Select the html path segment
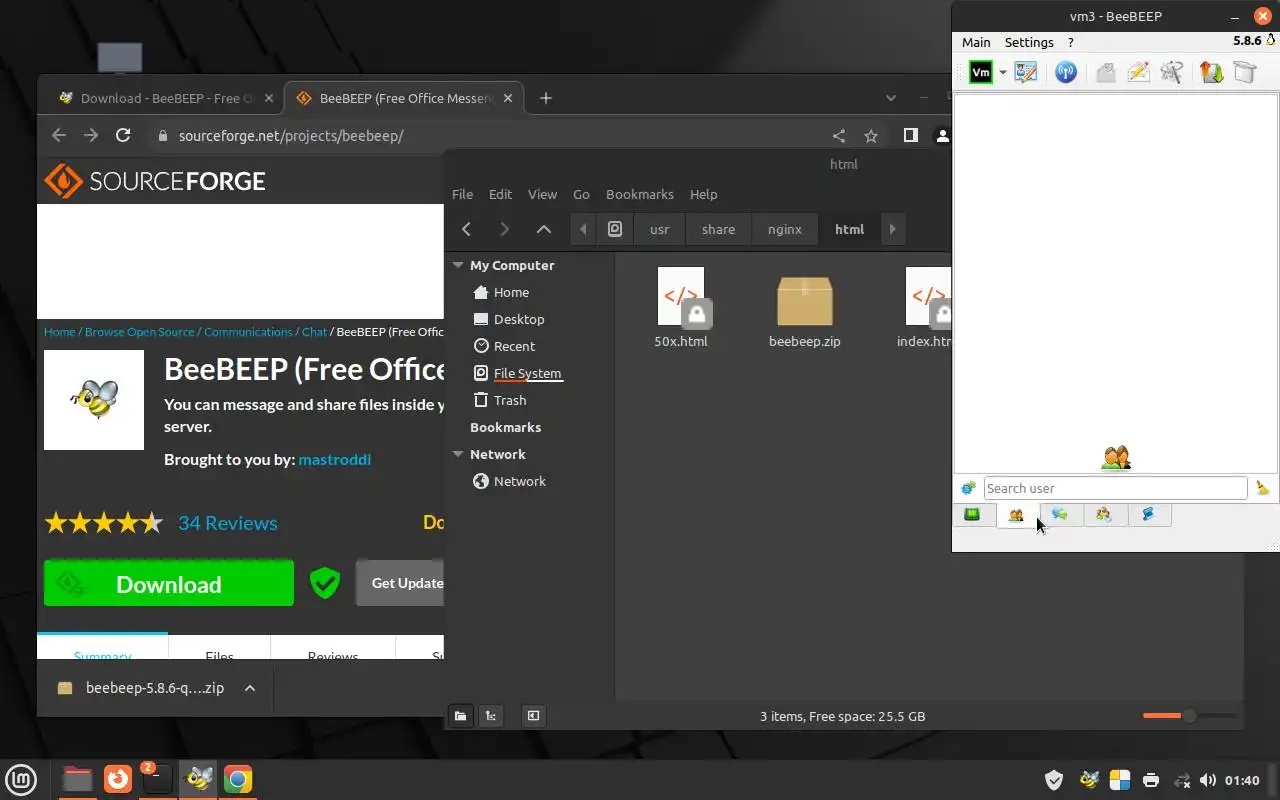 coord(849,229)
